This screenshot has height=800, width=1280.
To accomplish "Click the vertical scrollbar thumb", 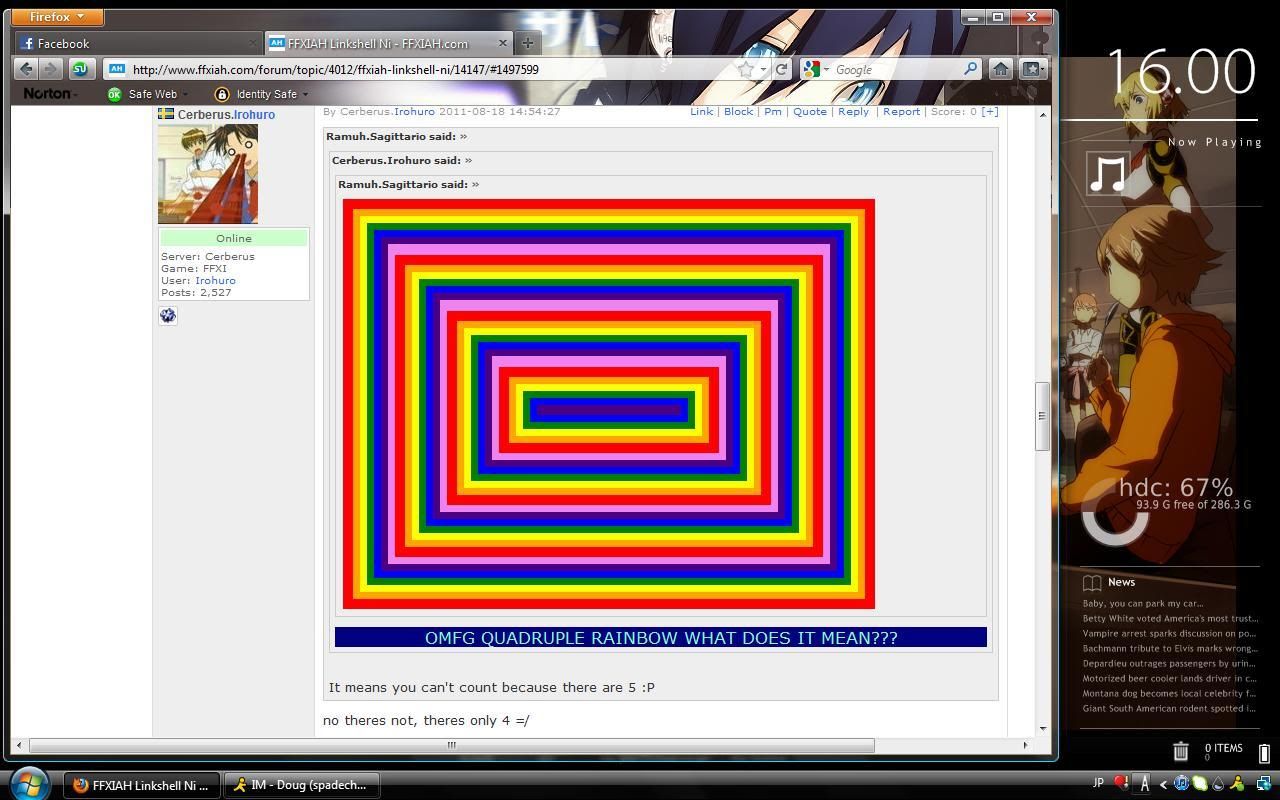I will (x=1041, y=416).
